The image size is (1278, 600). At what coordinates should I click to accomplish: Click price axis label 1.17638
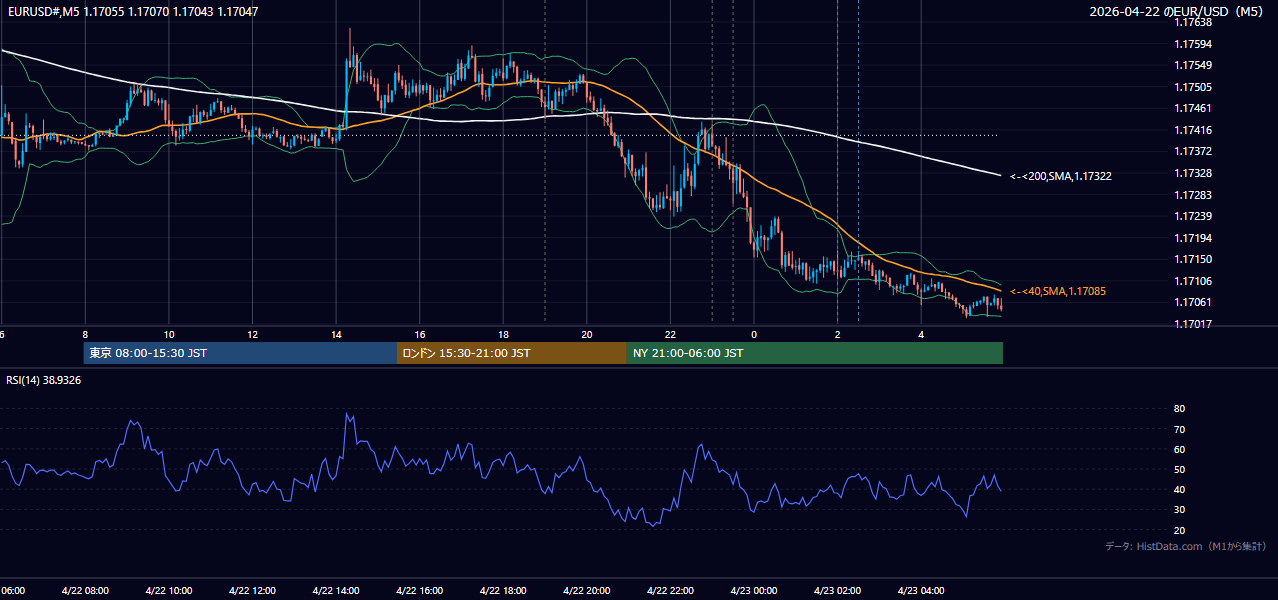click(1194, 22)
